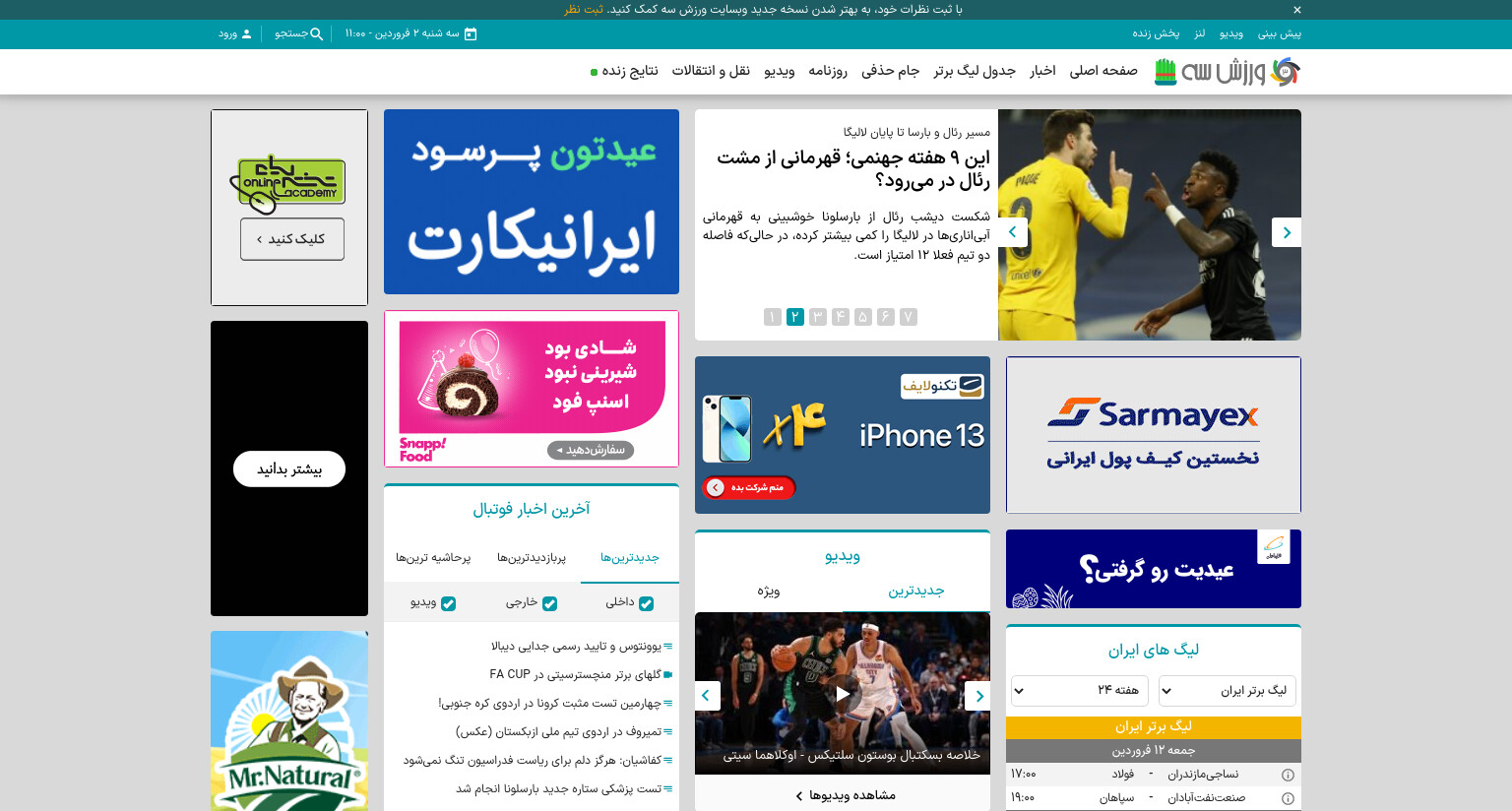
Task: Open هفته ۲۴ week dropdown
Action: [x=1080, y=691]
